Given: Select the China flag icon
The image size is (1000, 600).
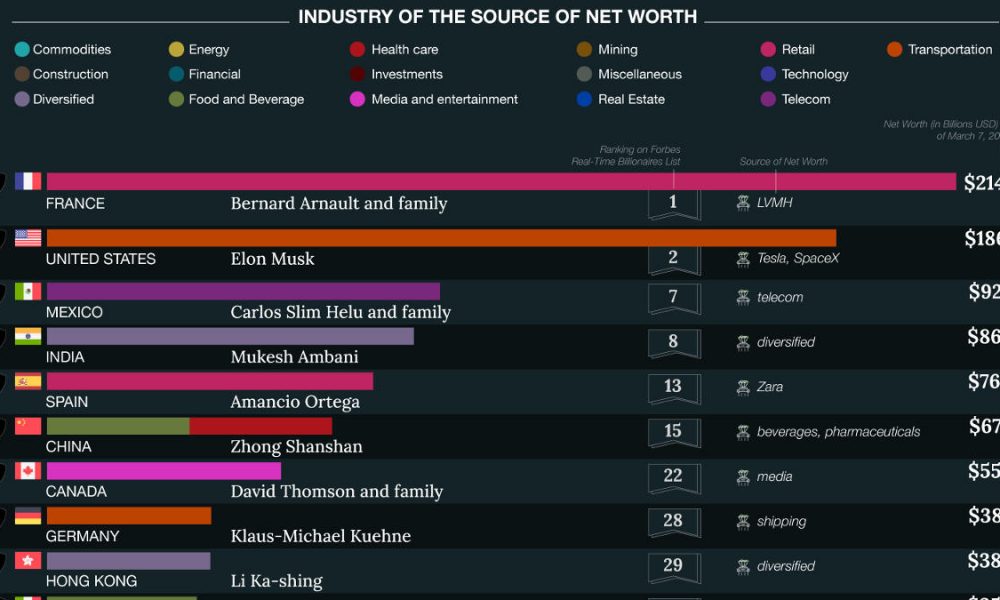Looking at the screenshot, I should [27, 426].
